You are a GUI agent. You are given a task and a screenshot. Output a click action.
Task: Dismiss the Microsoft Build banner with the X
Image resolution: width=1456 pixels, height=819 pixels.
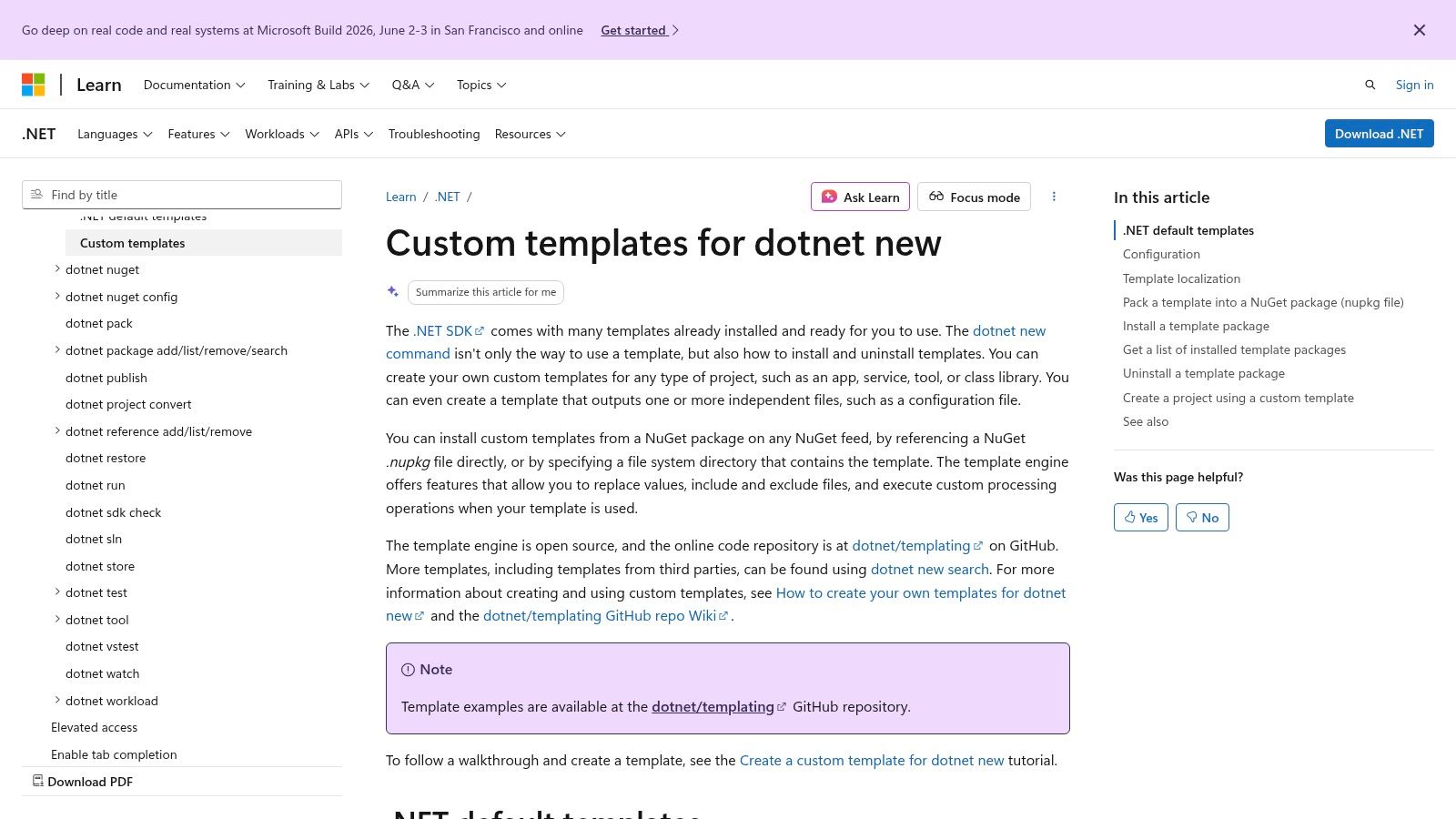click(1419, 29)
